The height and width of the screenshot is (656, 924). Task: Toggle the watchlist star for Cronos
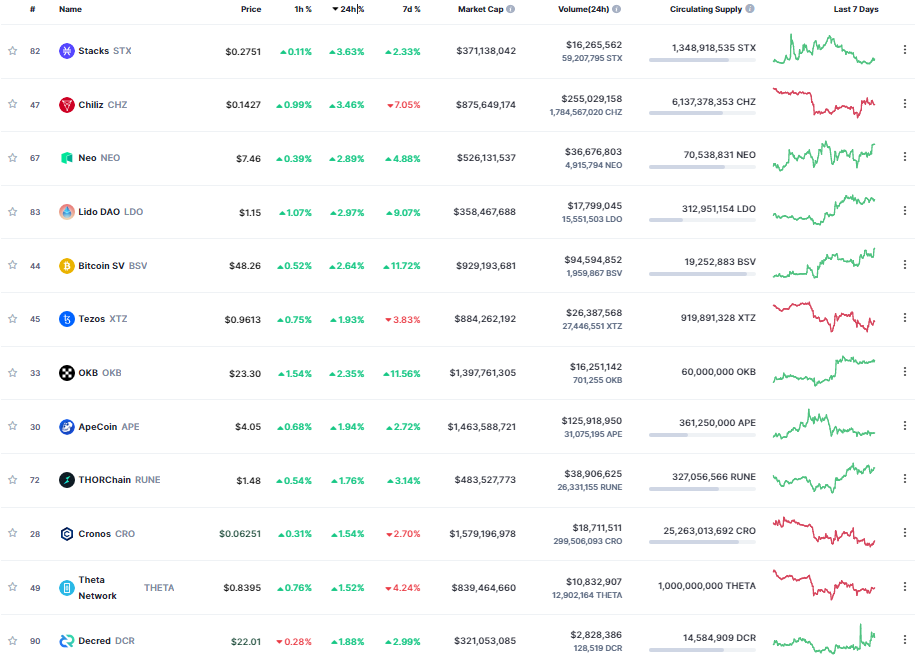pyautogui.click(x=12, y=533)
